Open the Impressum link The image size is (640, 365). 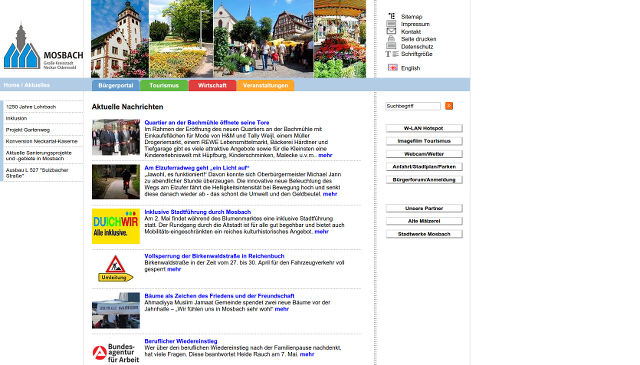click(415, 24)
